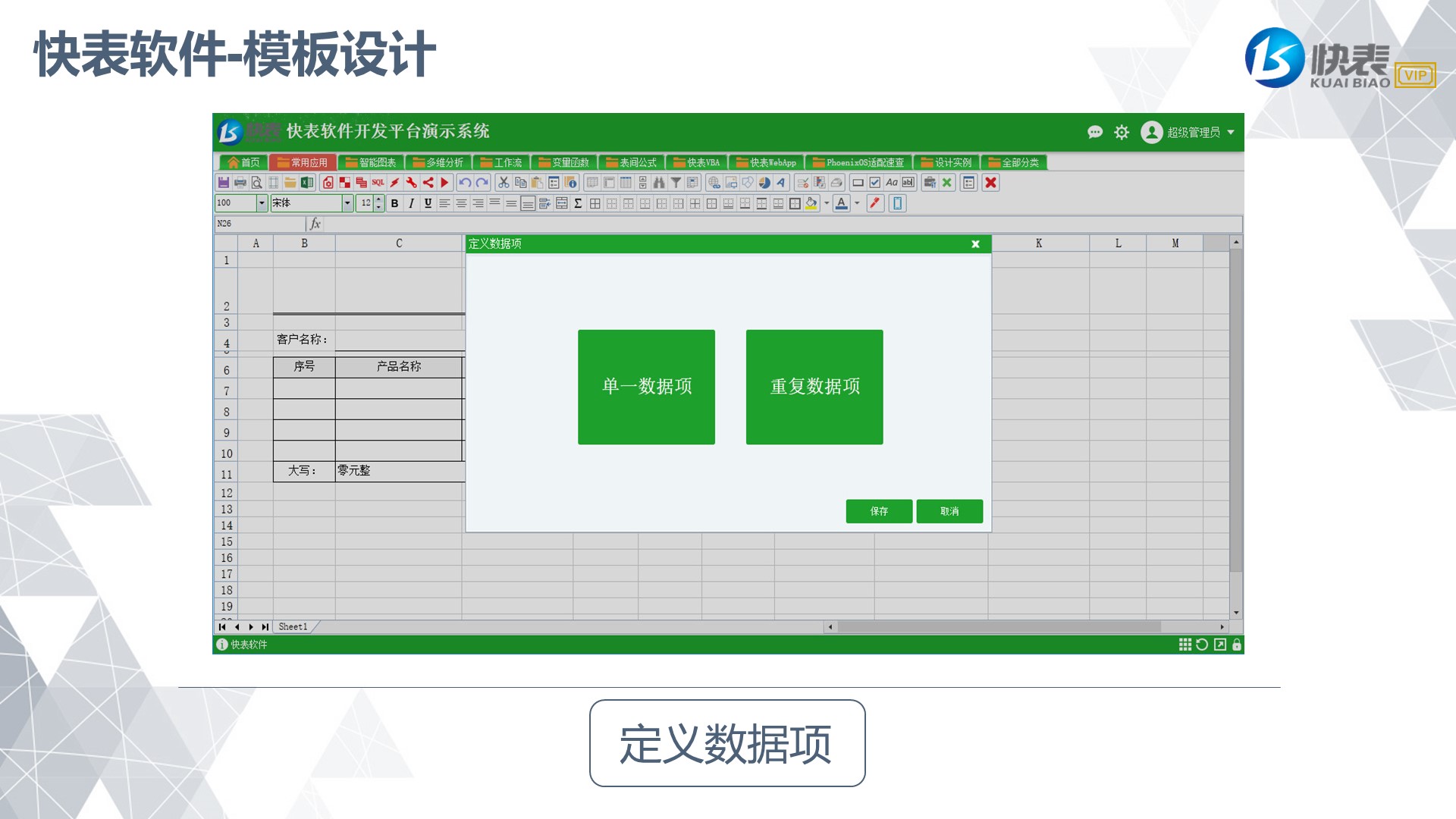Click the Excel export icon

click(307, 183)
